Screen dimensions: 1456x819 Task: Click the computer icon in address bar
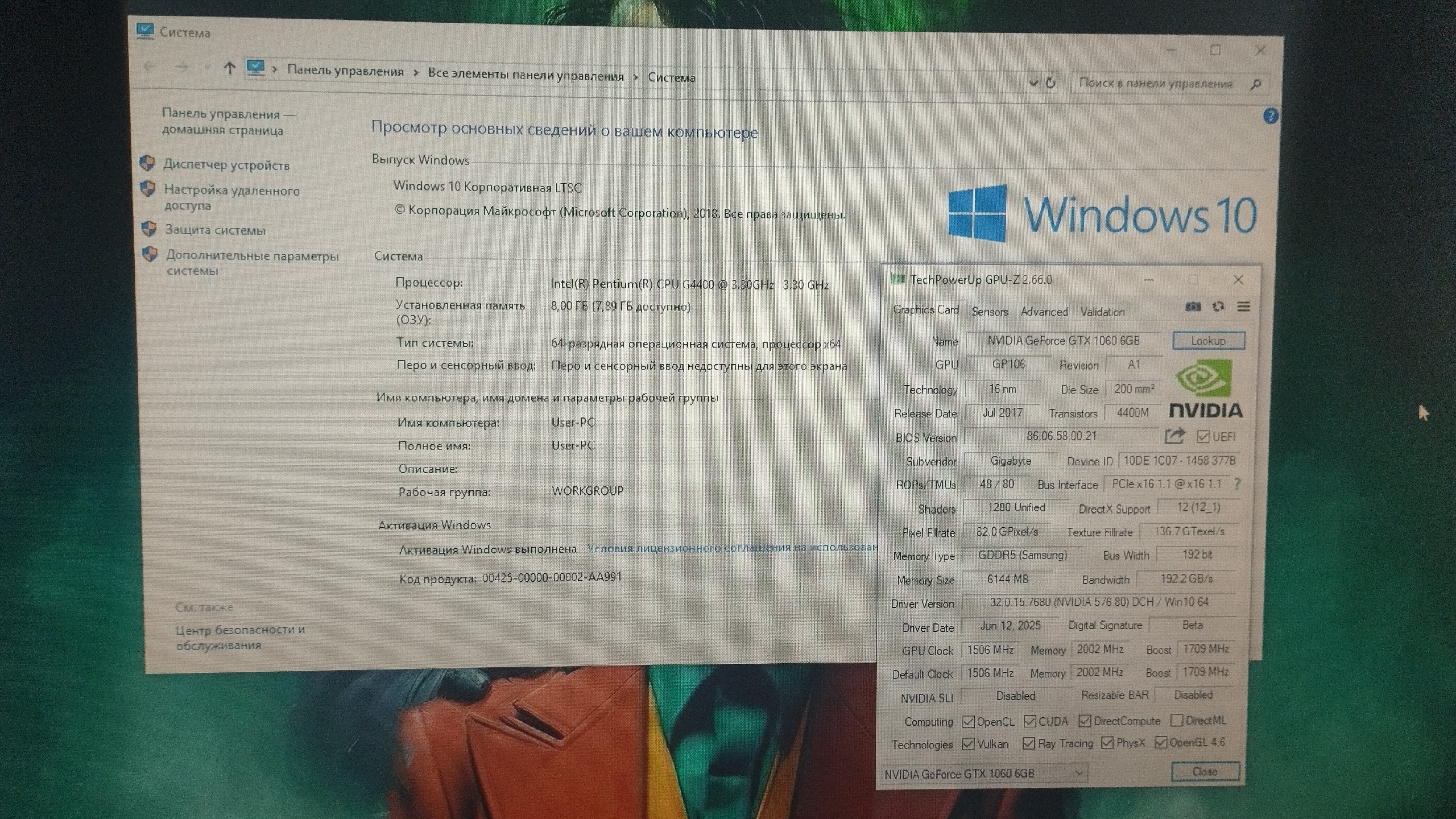(255, 68)
